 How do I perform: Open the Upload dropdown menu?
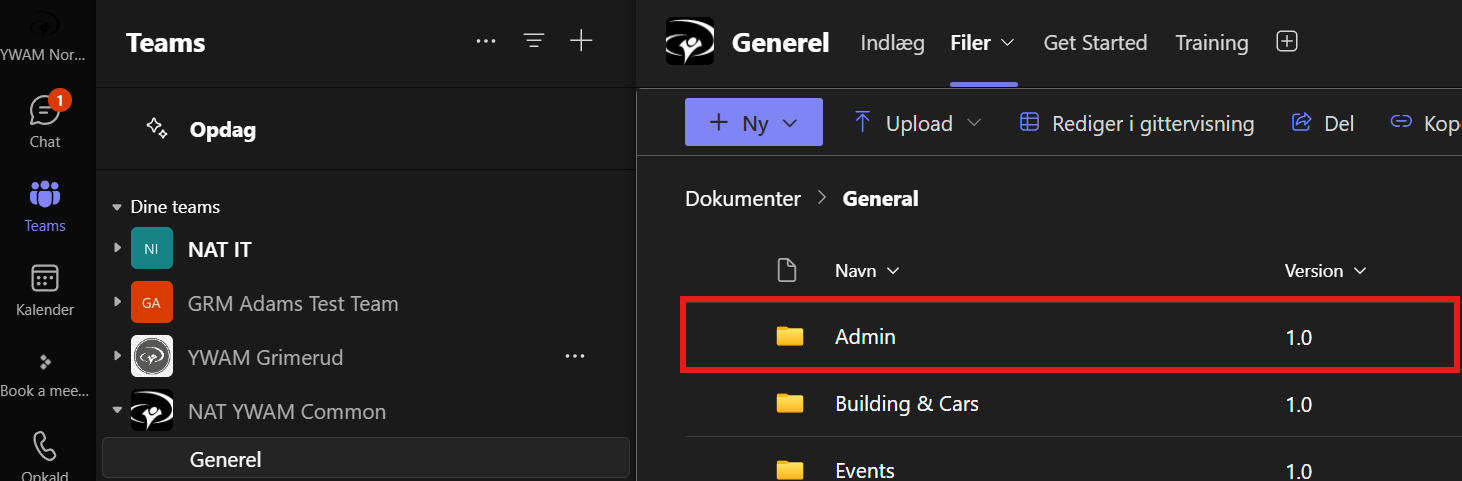click(974, 123)
